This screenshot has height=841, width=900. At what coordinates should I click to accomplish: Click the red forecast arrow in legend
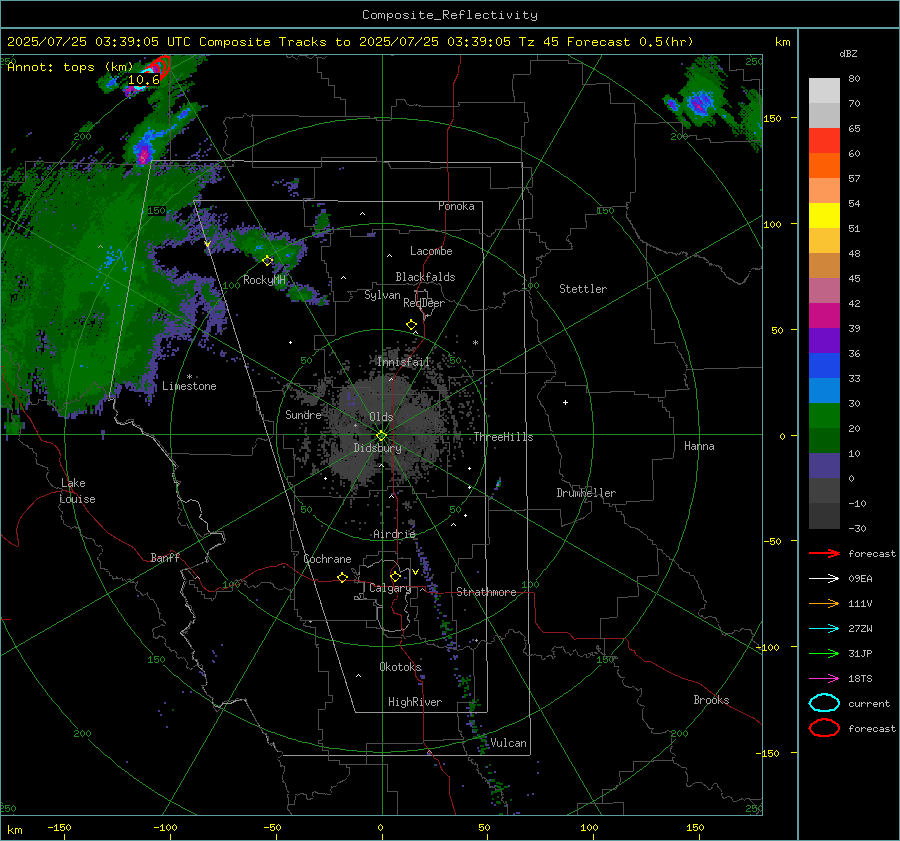coord(824,553)
